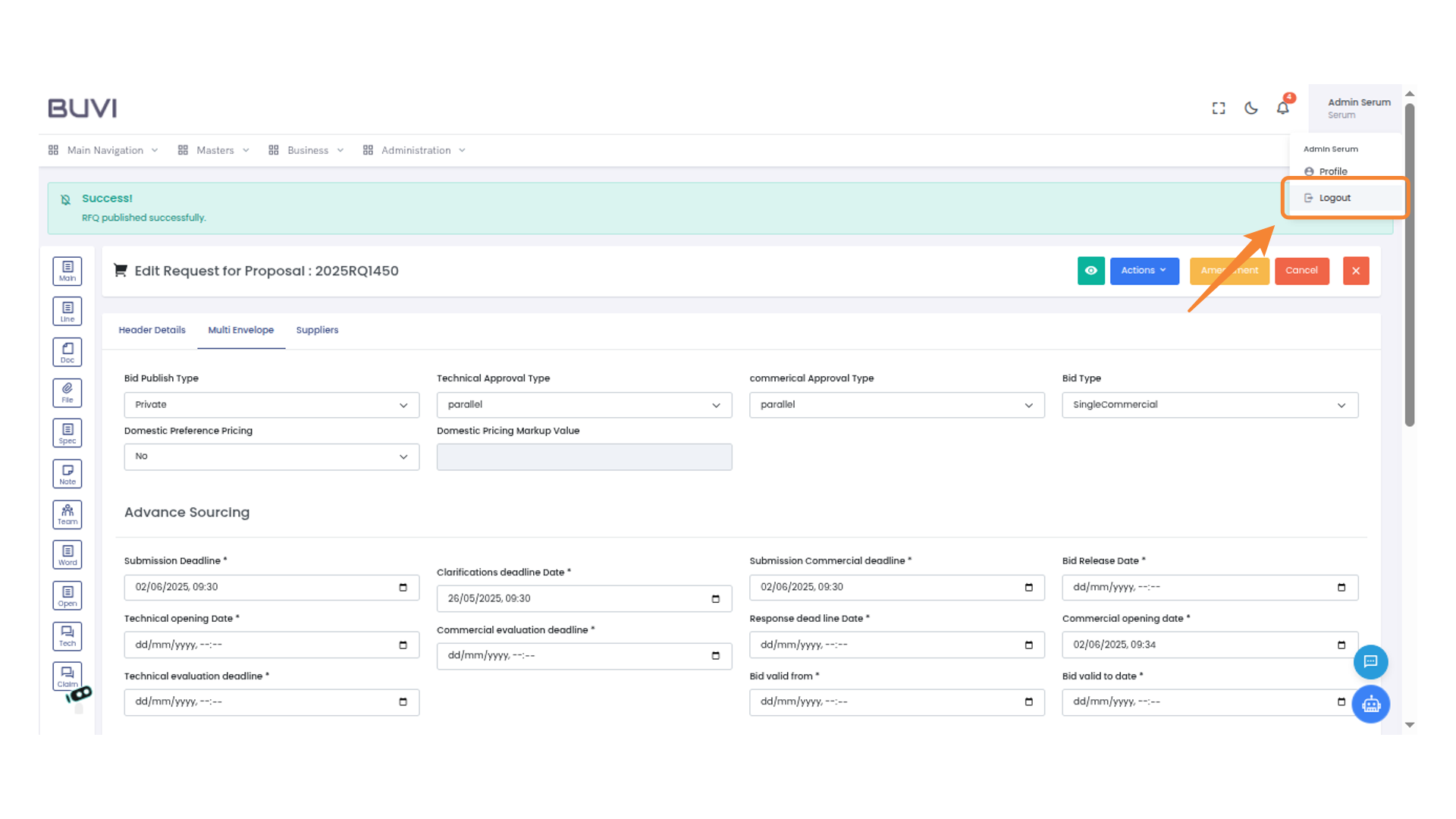This screenshot has width=1456, height=819.
Task: Click the Spec sidebar icon
Action: 67,433
